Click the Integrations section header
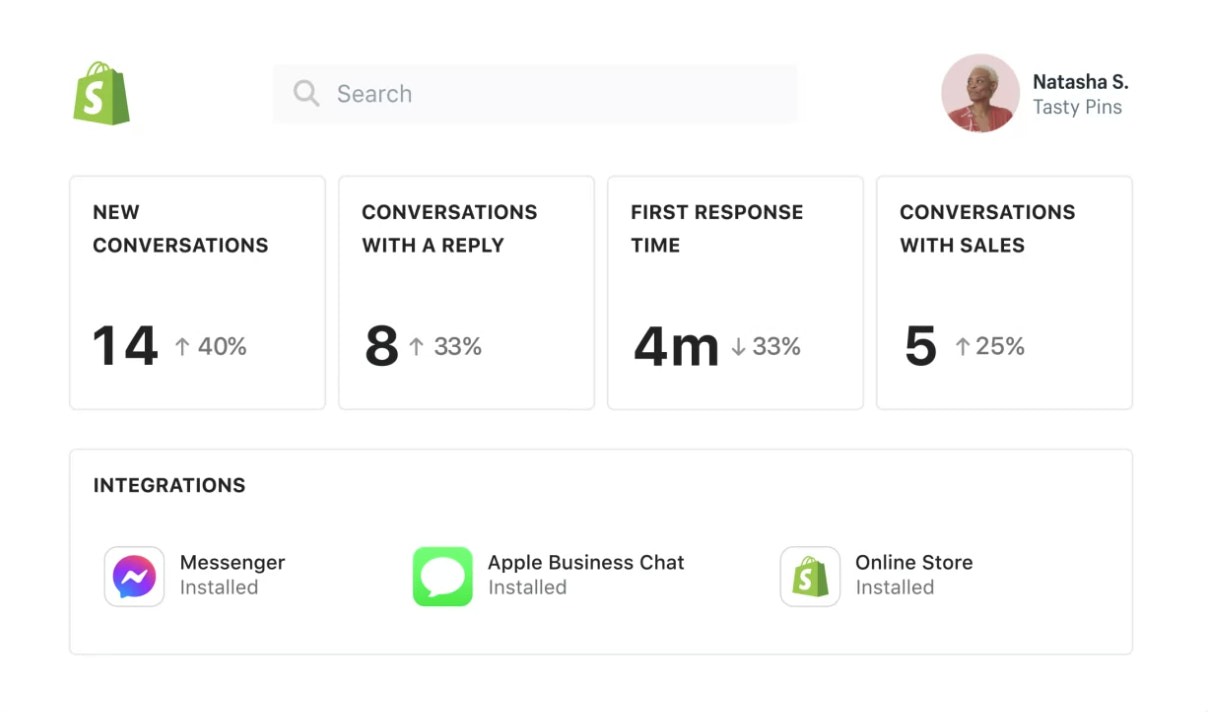The width and height of the screenshot is (1208, 712). click(169, 485)
